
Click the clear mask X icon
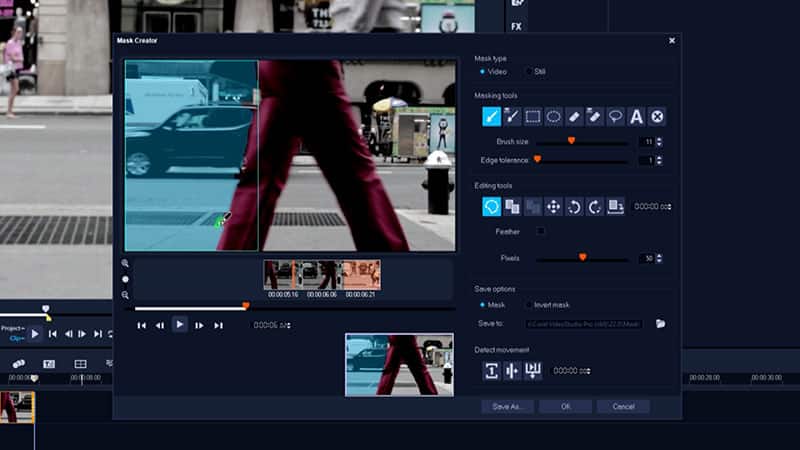pos(657,117)
